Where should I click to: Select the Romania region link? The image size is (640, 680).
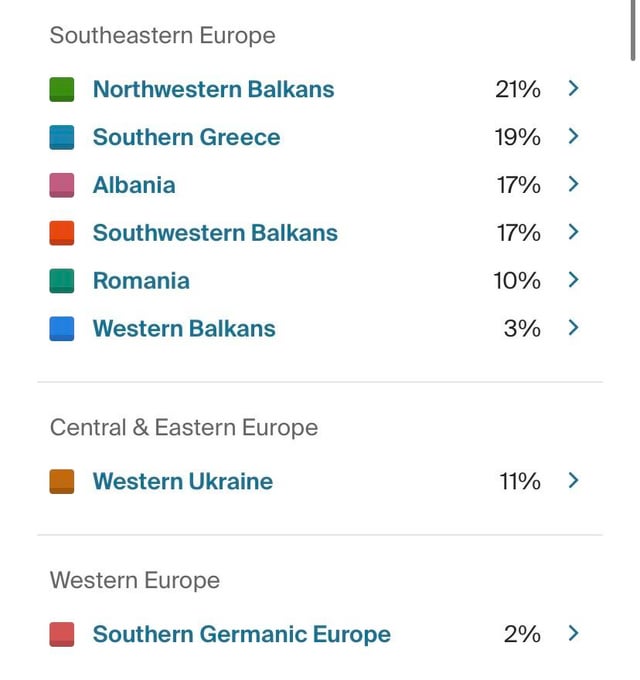pos(141,281)
